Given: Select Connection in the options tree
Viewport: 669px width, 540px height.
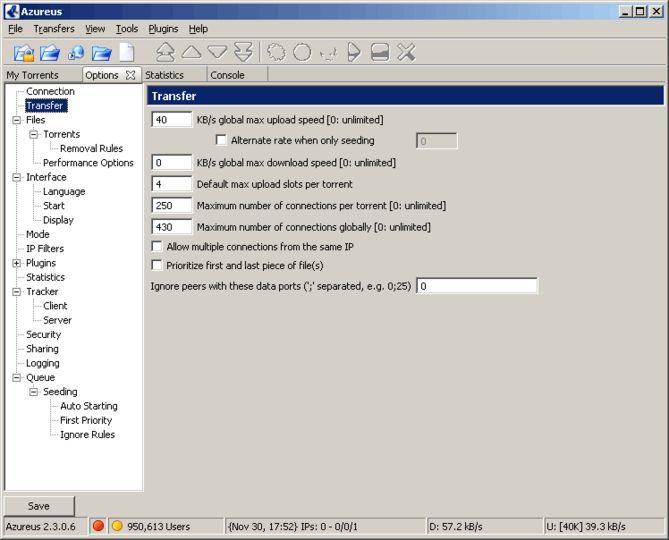Looking at the screenshot, I should pyautogui.click(x=50, y=91).
